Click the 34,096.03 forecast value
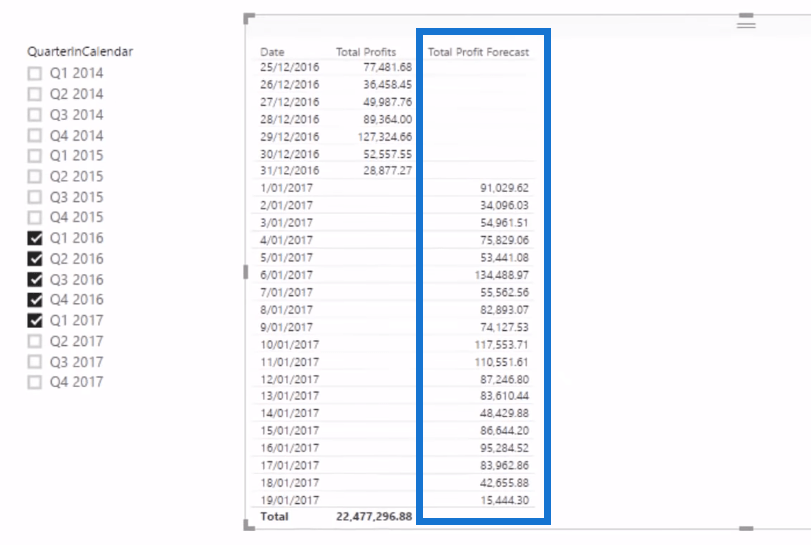 [x=504, y=205]
